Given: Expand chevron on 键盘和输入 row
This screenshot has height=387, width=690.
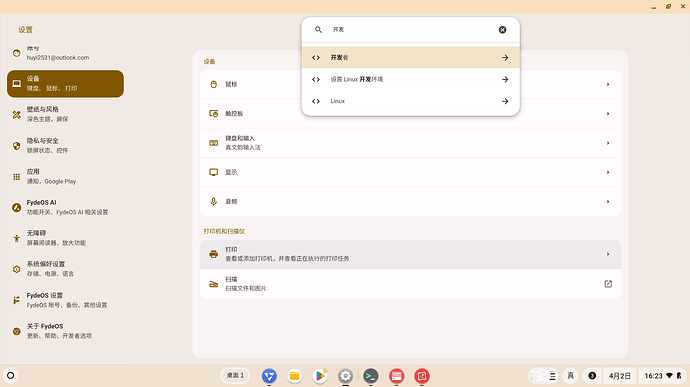Looking at the screenshot, I should click(608, 143).
